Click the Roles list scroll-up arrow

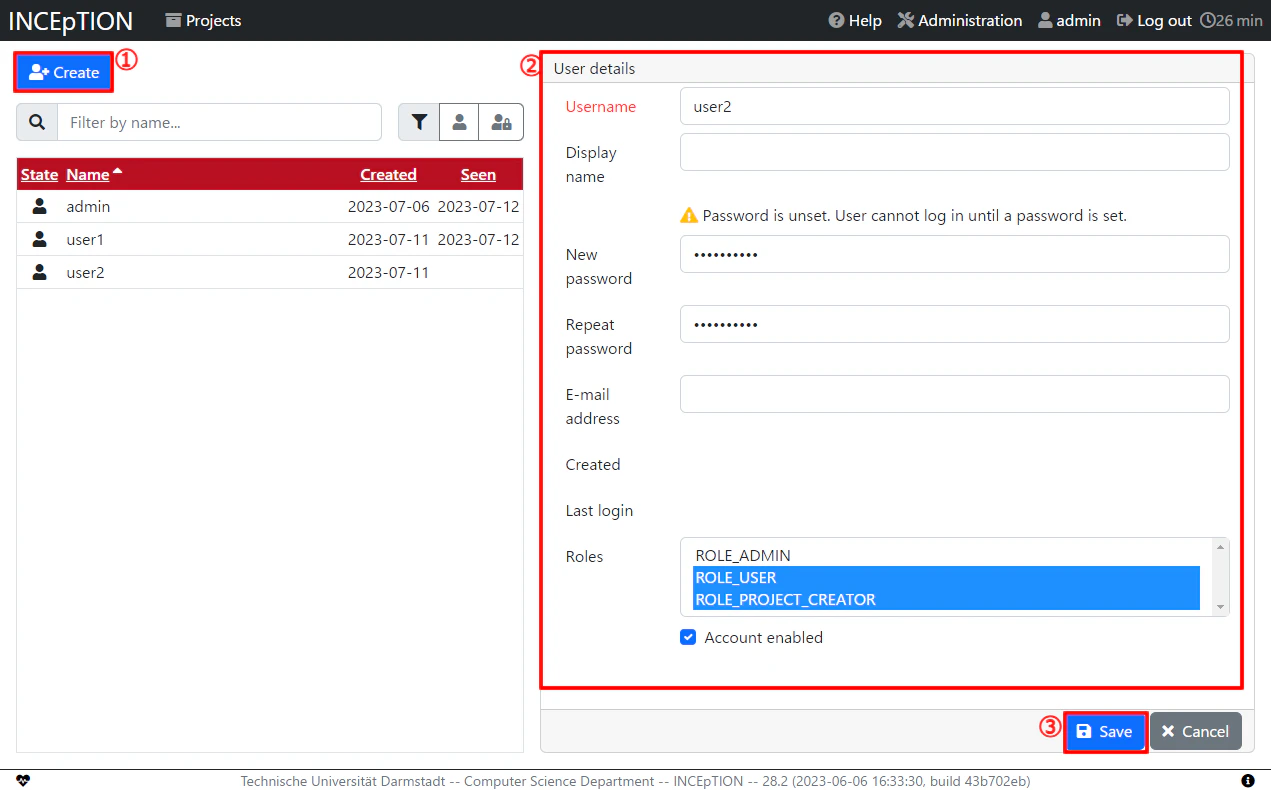[1220, 547]
